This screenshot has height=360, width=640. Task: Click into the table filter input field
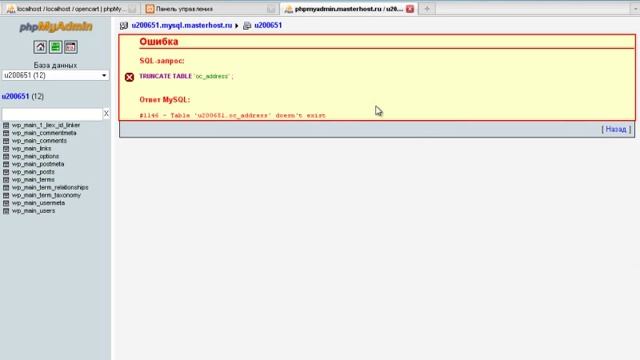click(52, 114)
